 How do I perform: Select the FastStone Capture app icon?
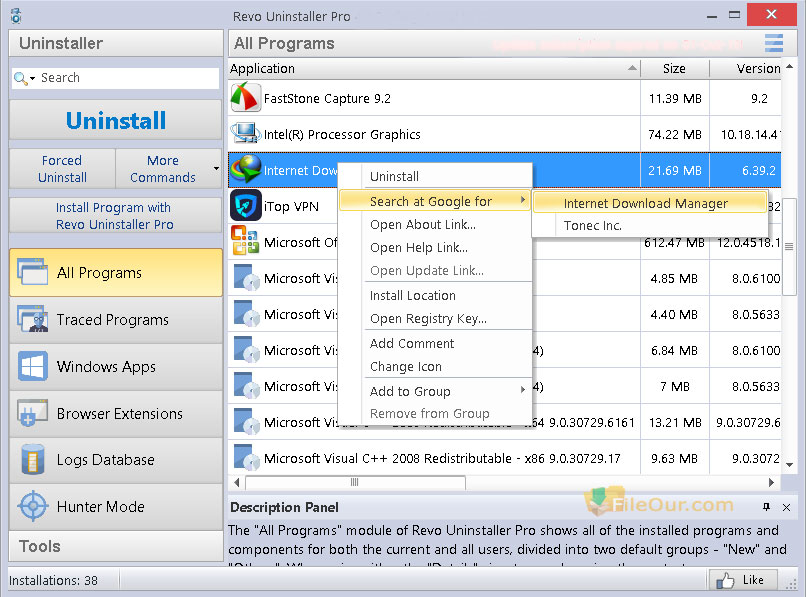point(245,97)
